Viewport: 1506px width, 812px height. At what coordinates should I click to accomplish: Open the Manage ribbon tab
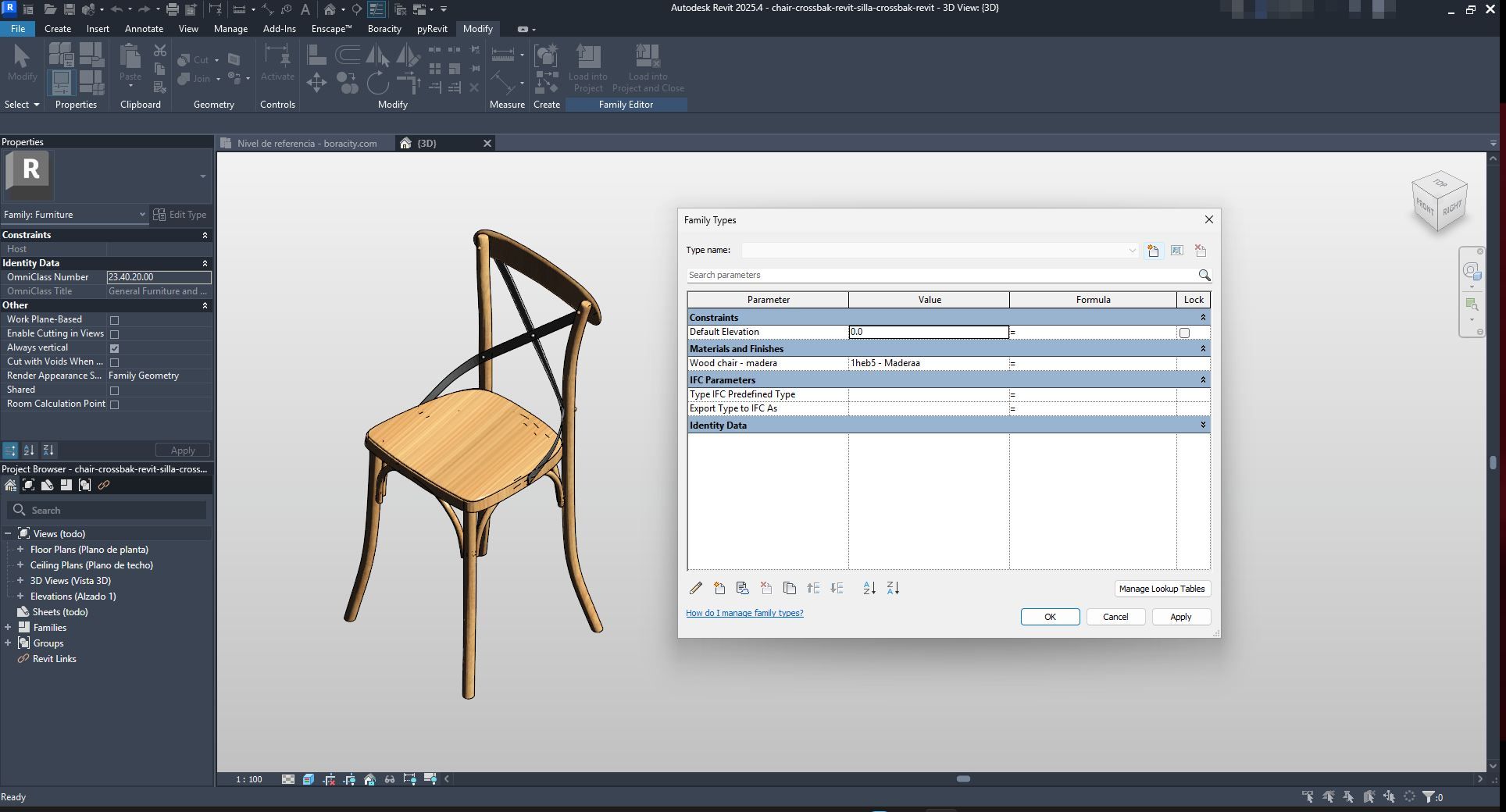pos(230,29)
